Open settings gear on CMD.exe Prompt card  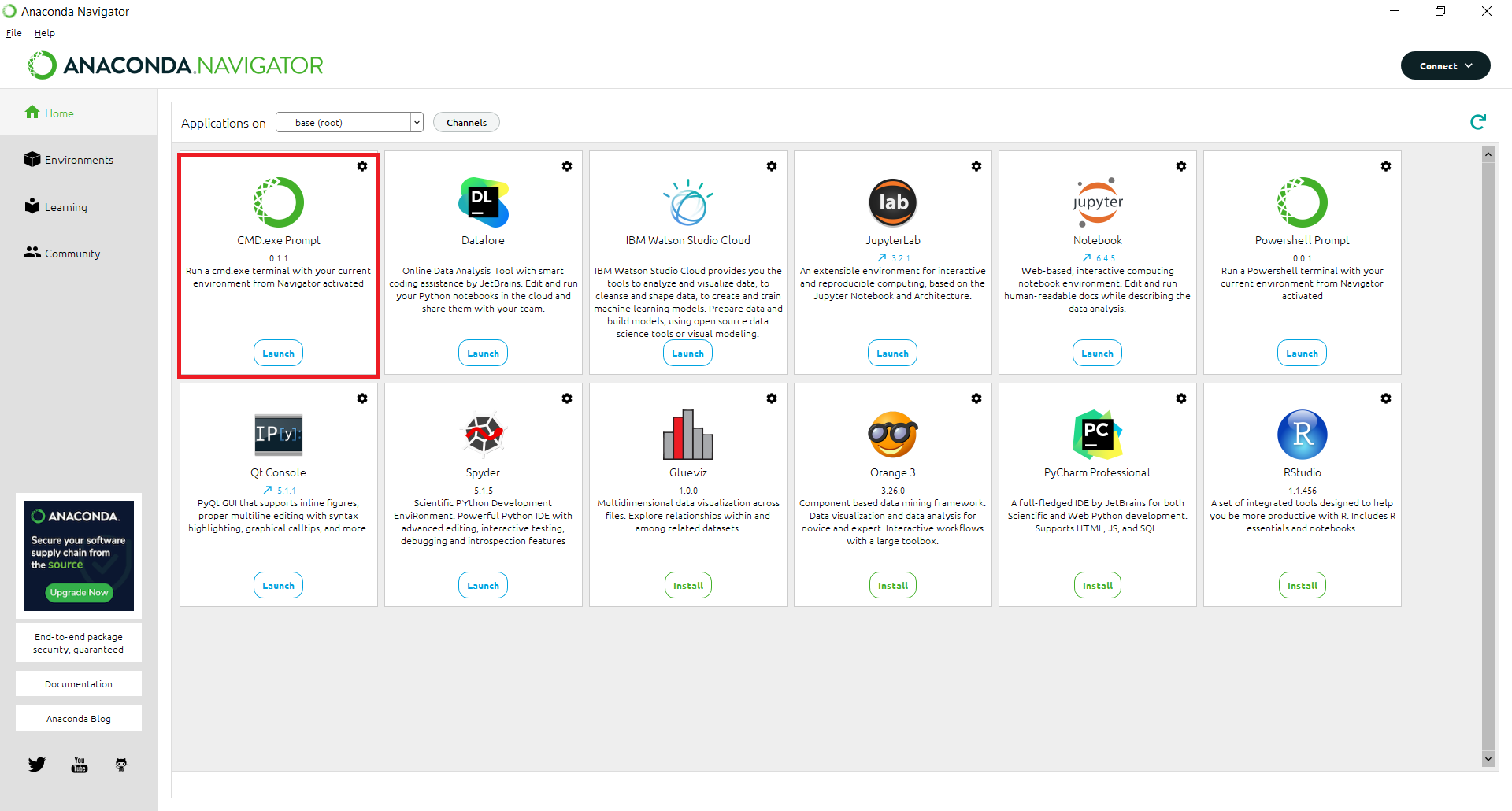(362, 166)
